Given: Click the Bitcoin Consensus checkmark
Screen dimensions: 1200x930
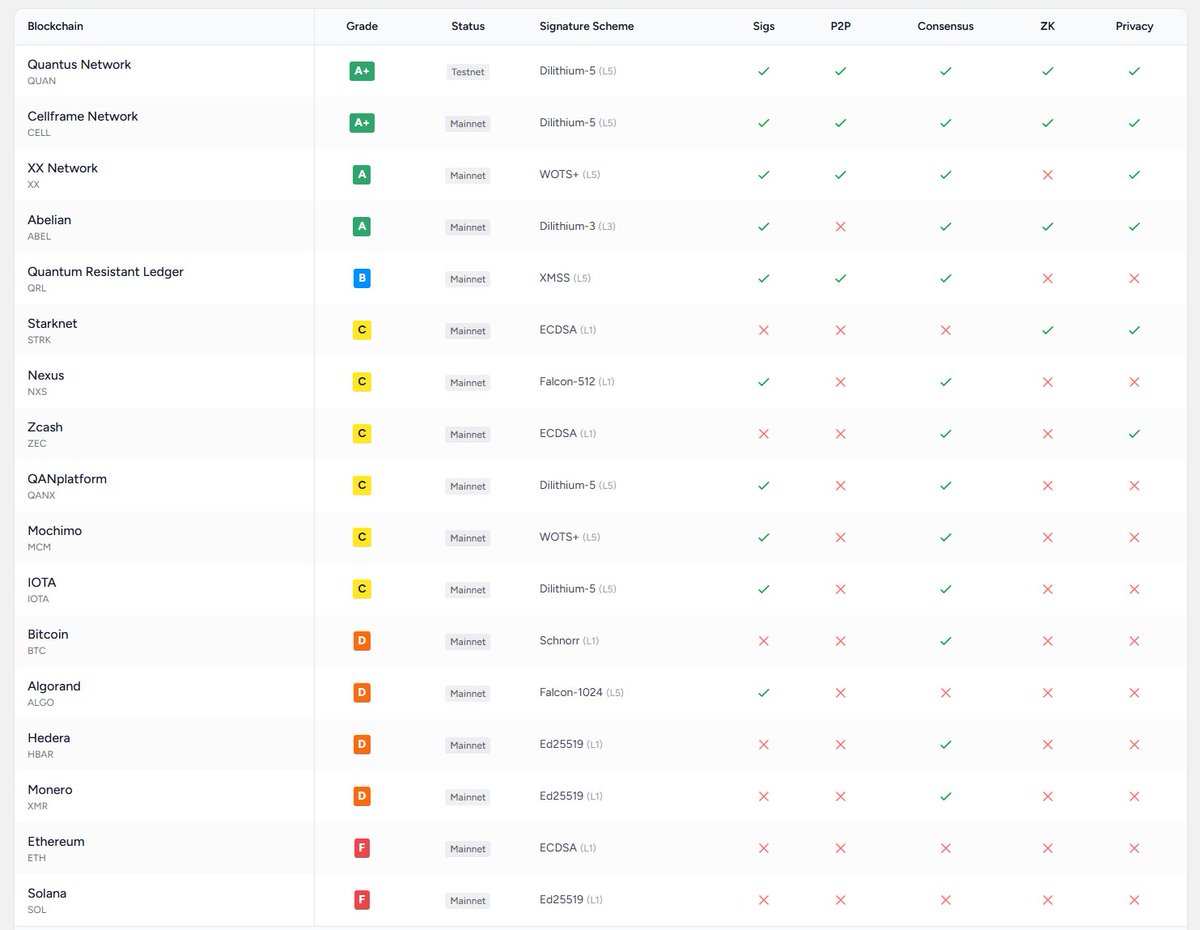Looking at the screenshot, I should pos(945,641).
